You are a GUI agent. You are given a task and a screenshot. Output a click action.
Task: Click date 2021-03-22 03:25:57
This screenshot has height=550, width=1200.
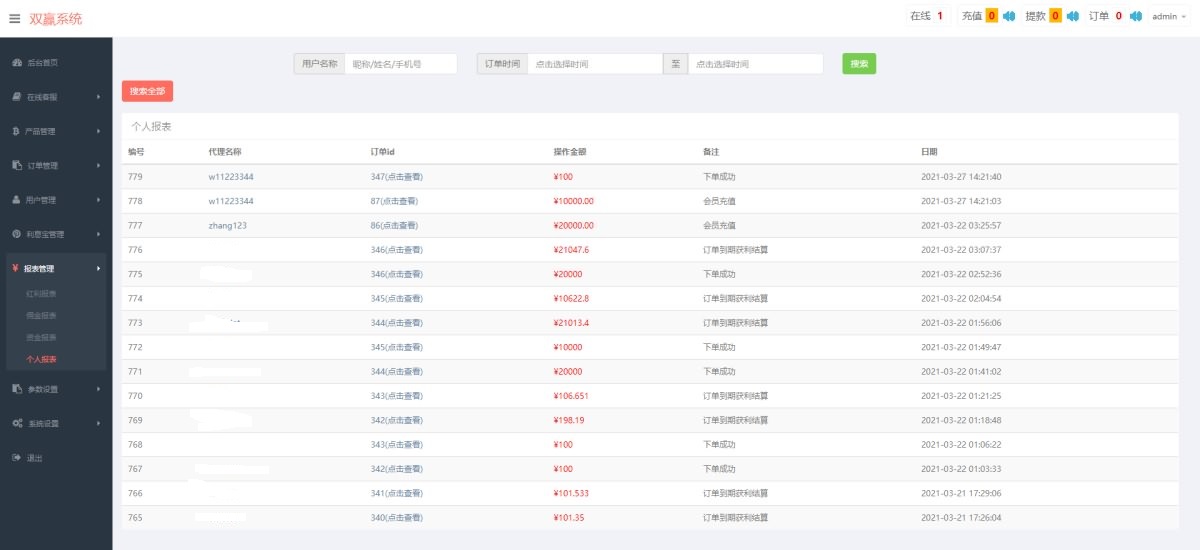961,225
